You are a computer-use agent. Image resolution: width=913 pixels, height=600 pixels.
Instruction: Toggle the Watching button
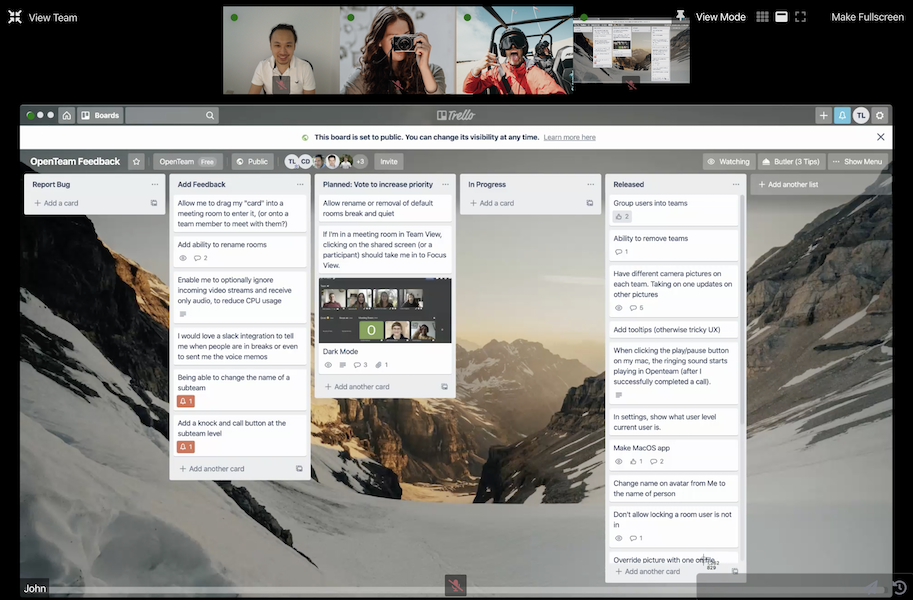pos(728,161)
